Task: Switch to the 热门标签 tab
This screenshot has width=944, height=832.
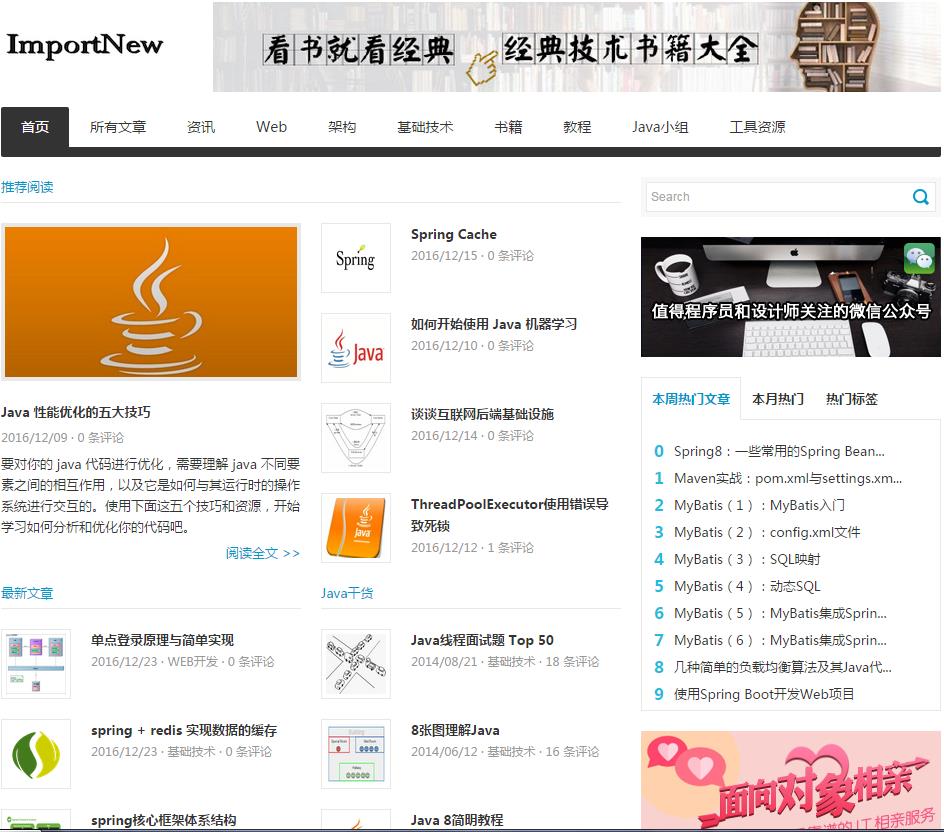Action: point(852,399)
